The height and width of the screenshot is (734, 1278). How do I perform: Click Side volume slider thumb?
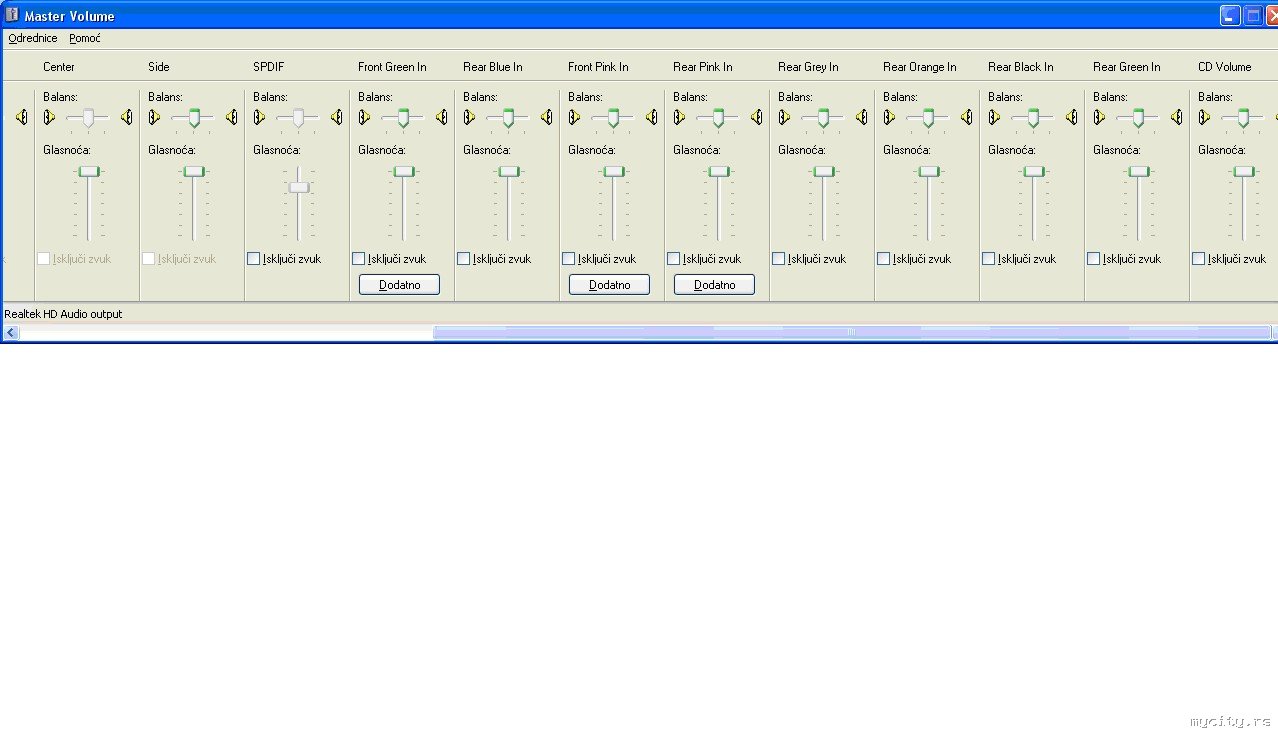[x=194, y=171]
